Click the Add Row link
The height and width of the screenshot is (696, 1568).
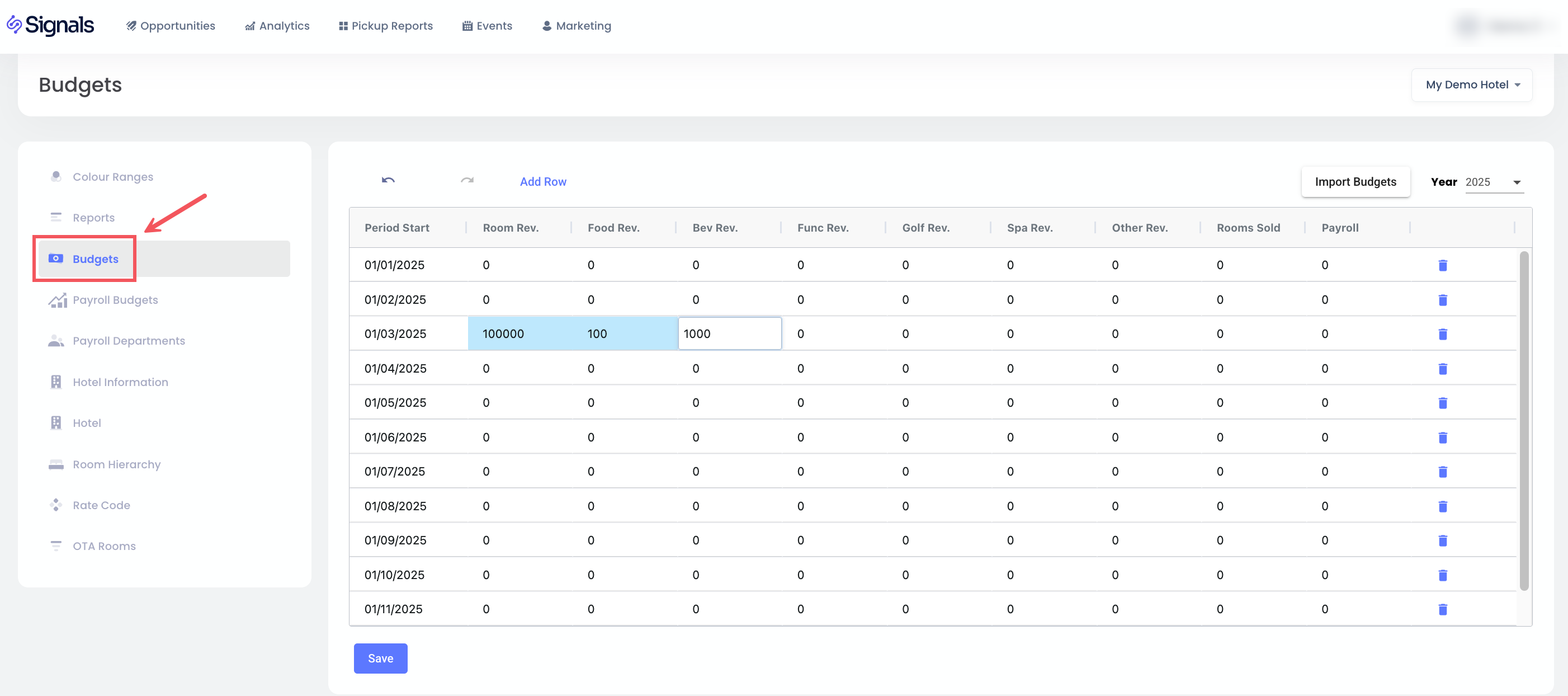tap(542, 181)
